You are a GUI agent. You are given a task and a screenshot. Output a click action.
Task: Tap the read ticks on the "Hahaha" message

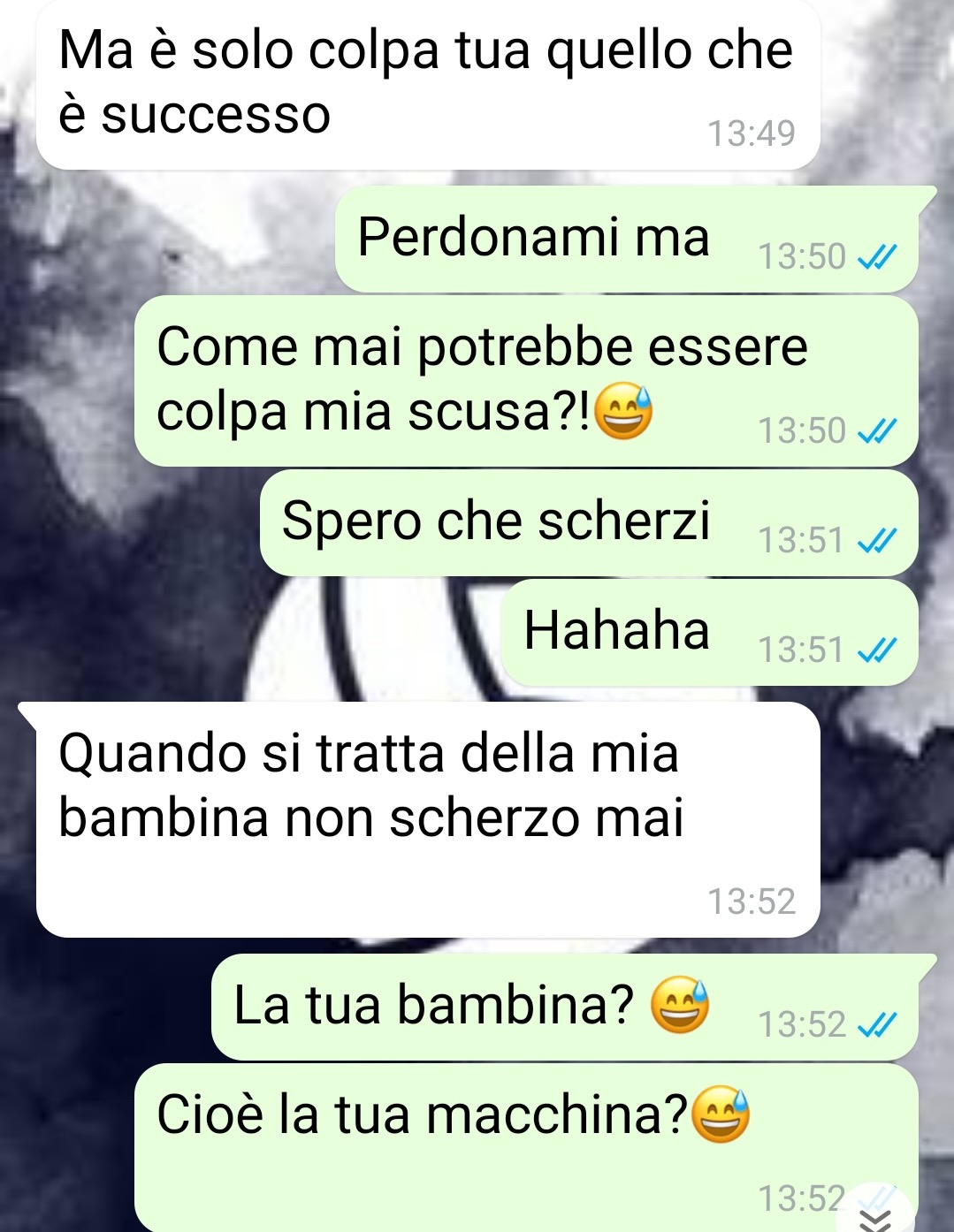[877, 650]
